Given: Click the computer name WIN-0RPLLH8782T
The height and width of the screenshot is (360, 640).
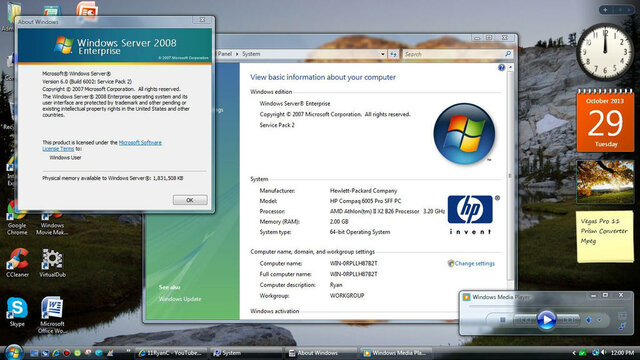Looking at the screenshot, I should (x=353, y=264).
